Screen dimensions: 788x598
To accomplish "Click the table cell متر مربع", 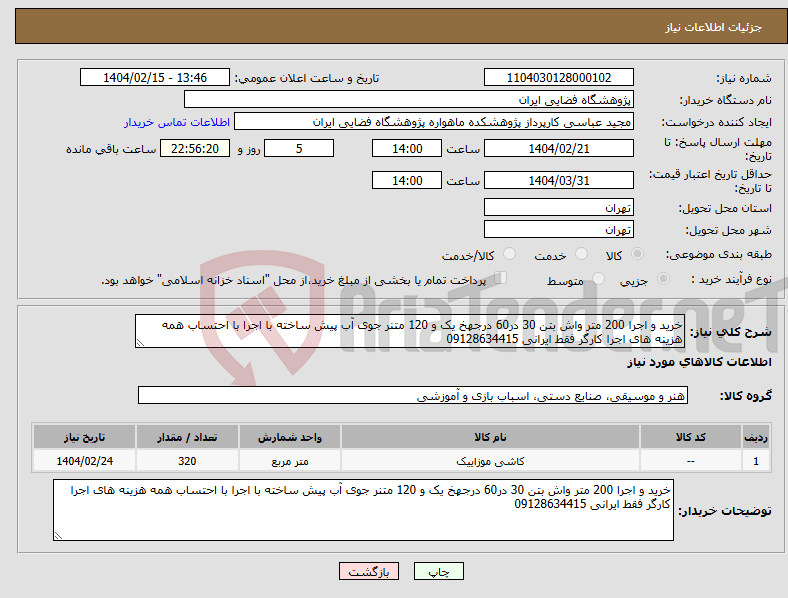I will pos(289,461).
